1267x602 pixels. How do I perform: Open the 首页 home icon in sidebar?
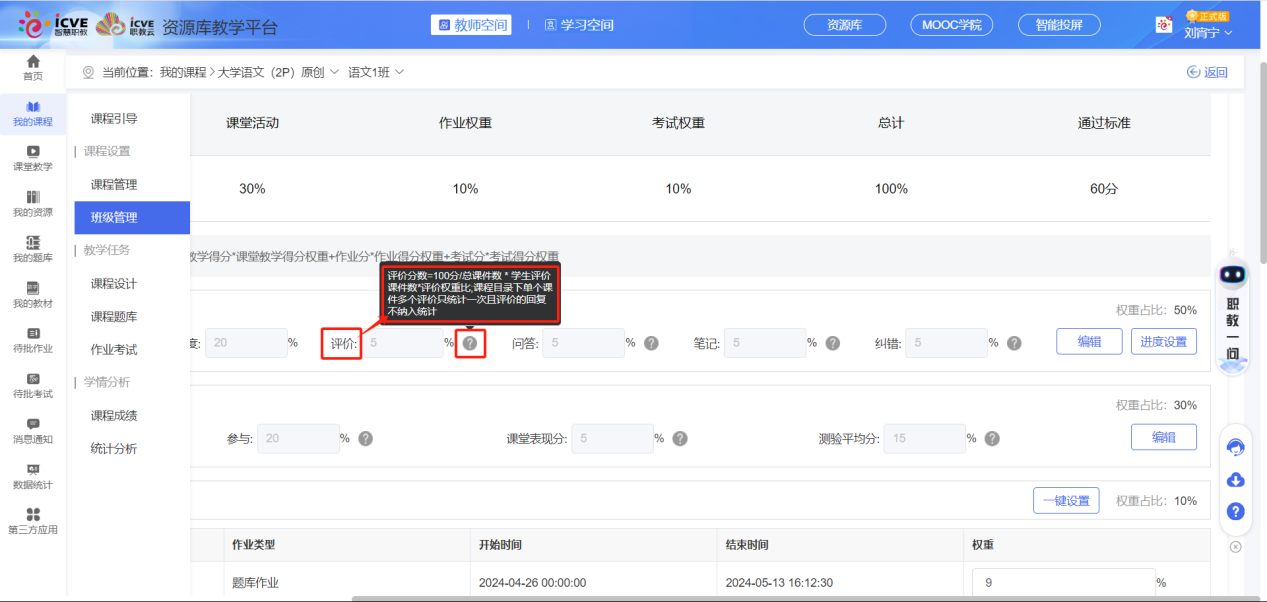point(33,66)
